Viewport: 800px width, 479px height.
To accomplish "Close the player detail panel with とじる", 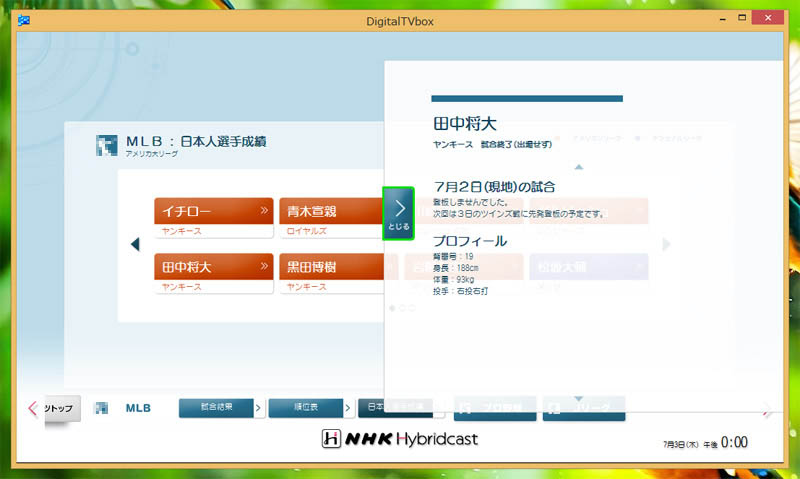I will pyautogui.click(x=398, y=214).
